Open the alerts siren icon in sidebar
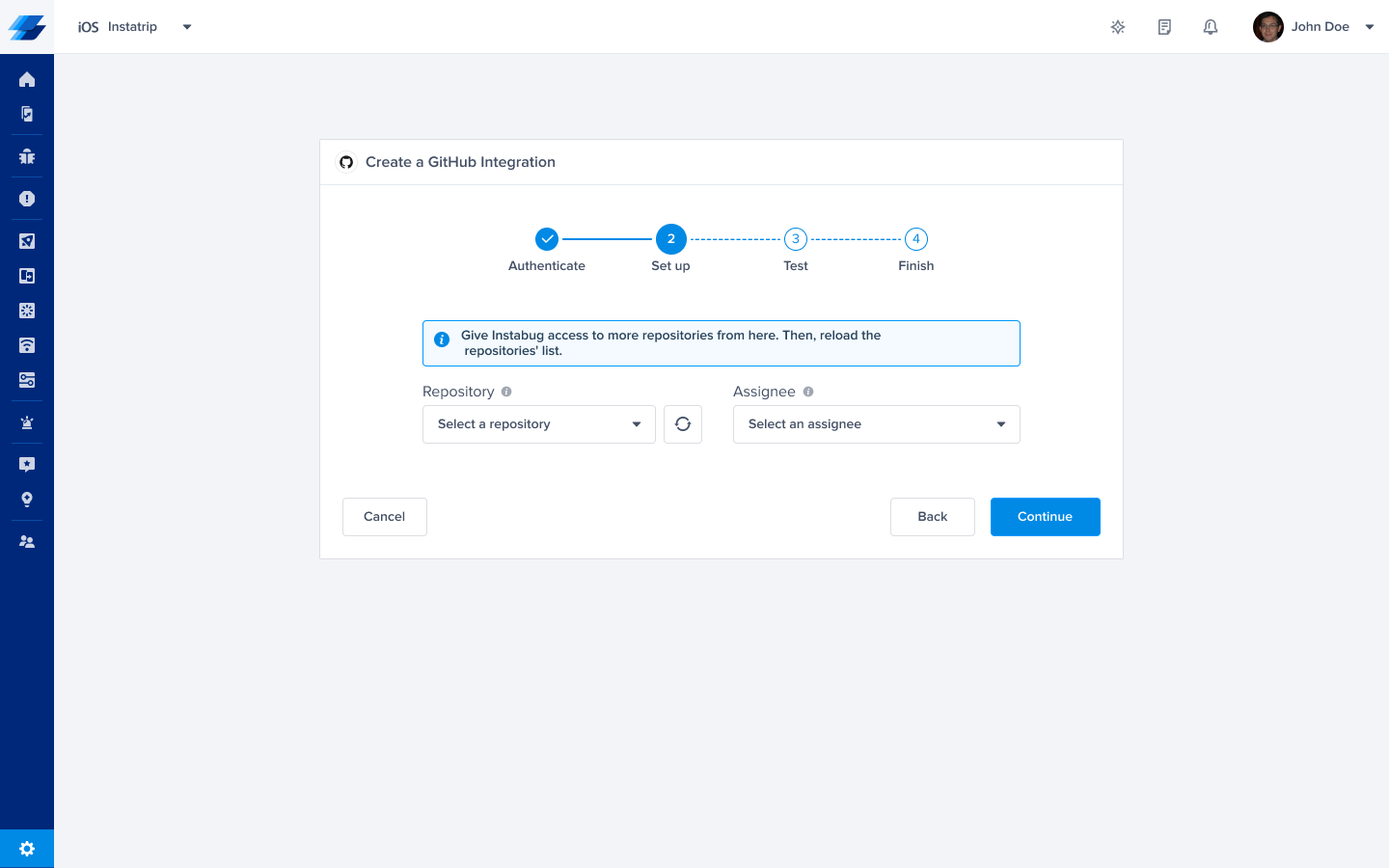The width and height of the screenshot is (1389, 868). coord(27,422)
